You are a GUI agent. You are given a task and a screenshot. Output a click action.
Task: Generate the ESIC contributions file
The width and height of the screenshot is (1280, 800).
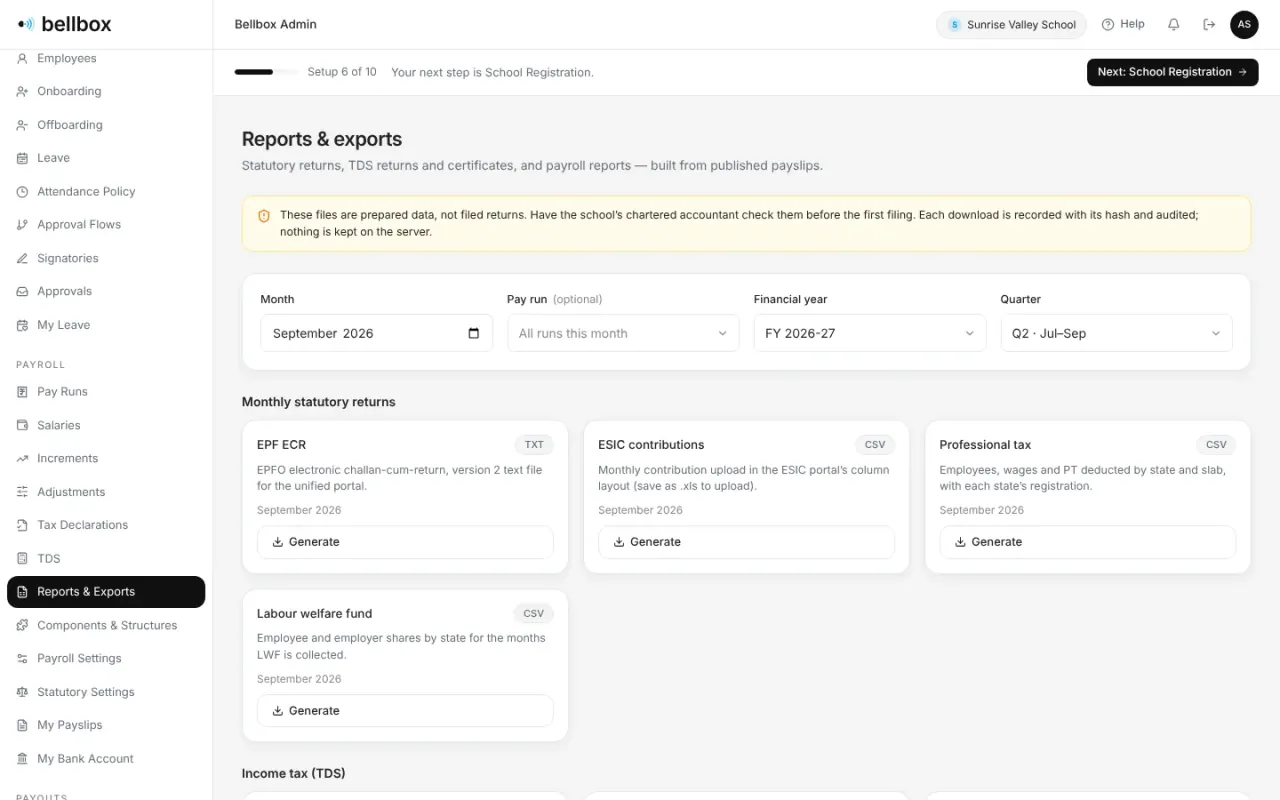(x=746, y=542)
